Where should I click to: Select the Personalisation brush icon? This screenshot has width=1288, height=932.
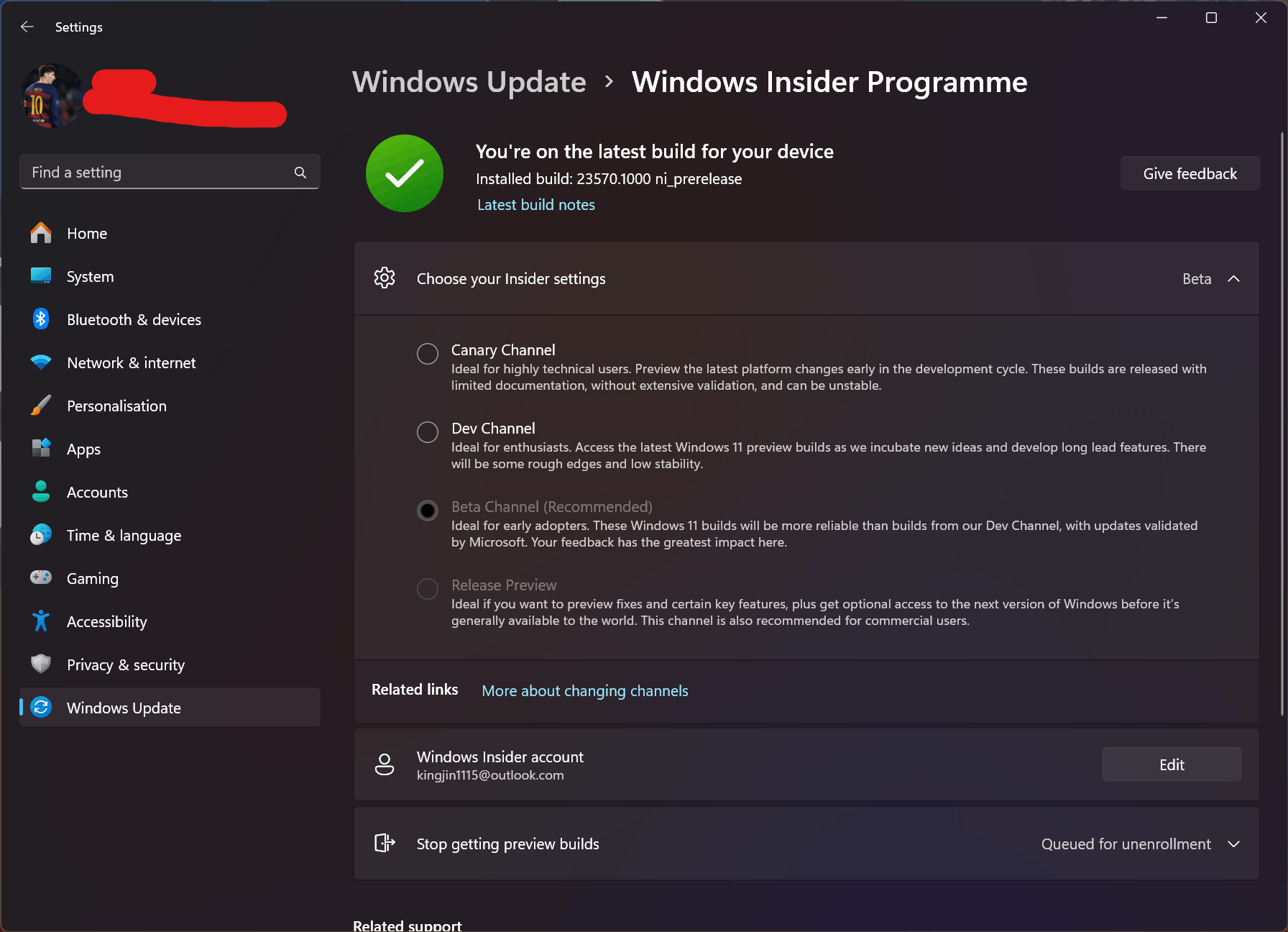click(x=41, y=406)
